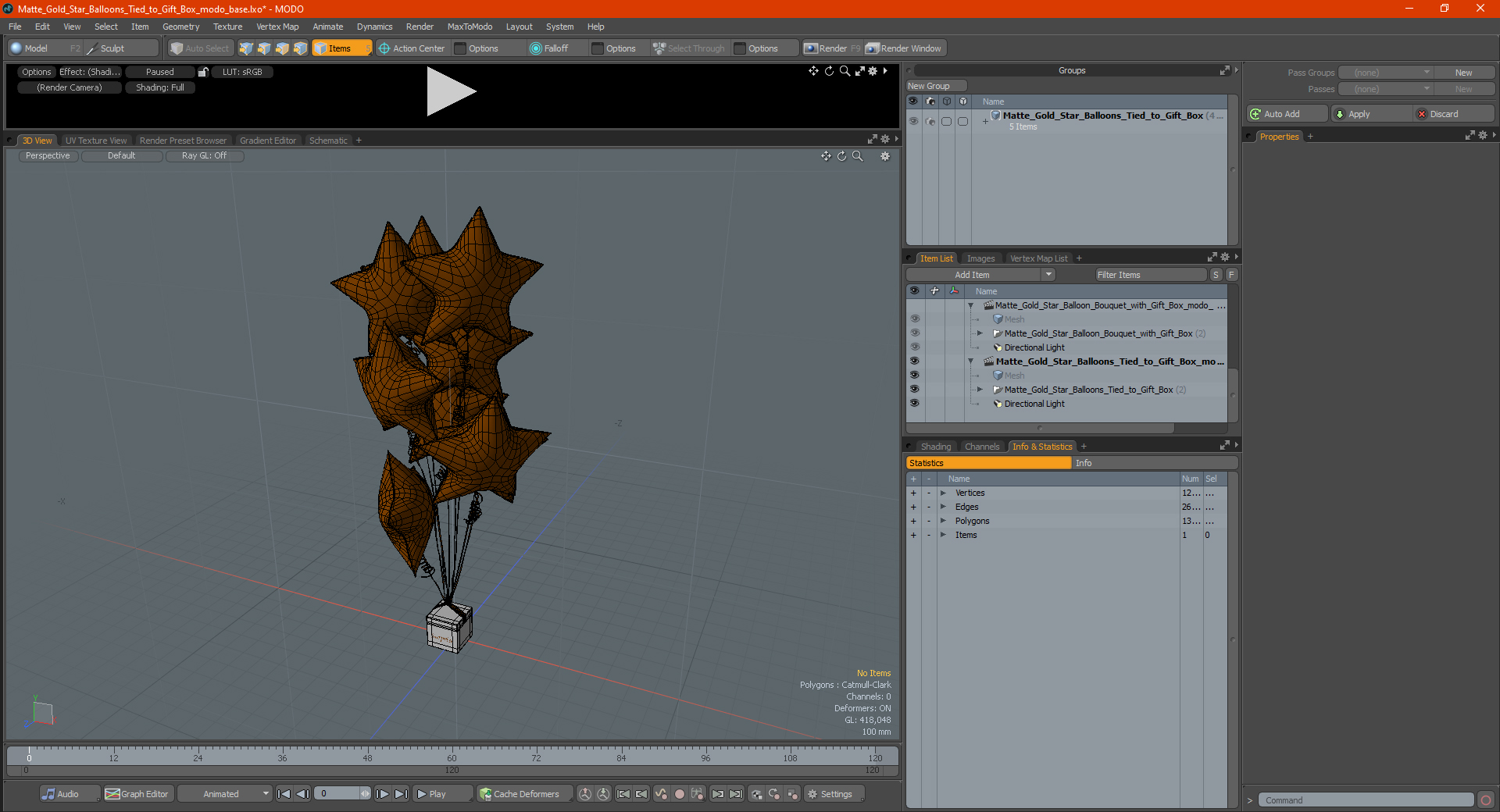
Task: Toggle visibility of Matte_Gold_Star_Balloons_Tied_to_Gift_Box scene row
Action: pyautogui.click(x=914, y=361)
